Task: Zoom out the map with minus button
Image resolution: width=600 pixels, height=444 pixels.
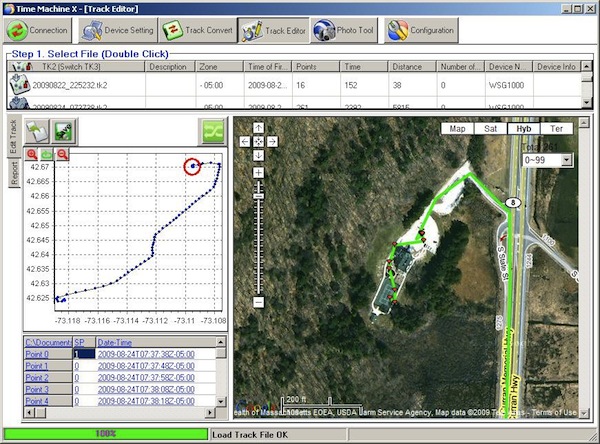Action: [259, 302]
